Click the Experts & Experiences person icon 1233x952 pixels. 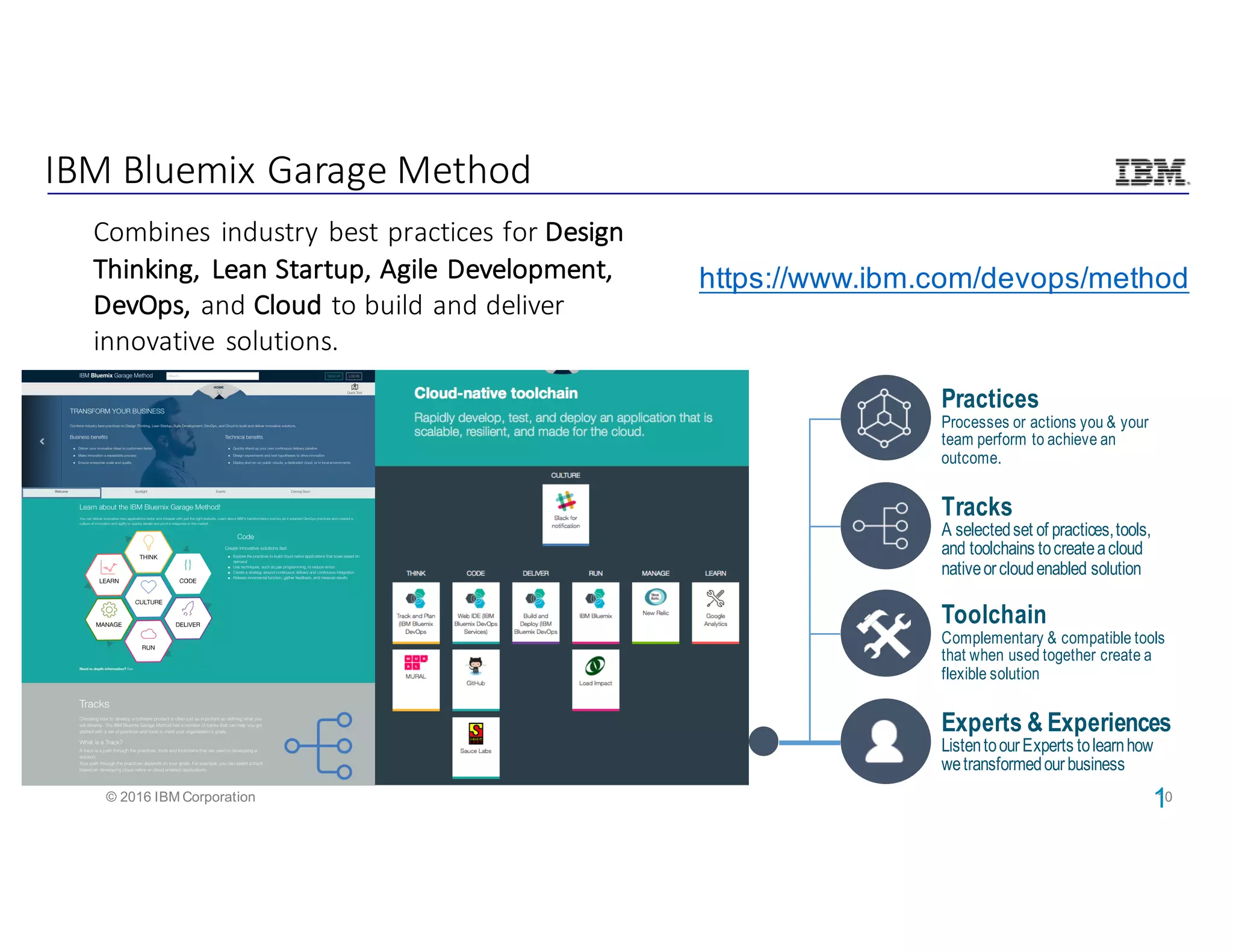(x=884, y=741)
